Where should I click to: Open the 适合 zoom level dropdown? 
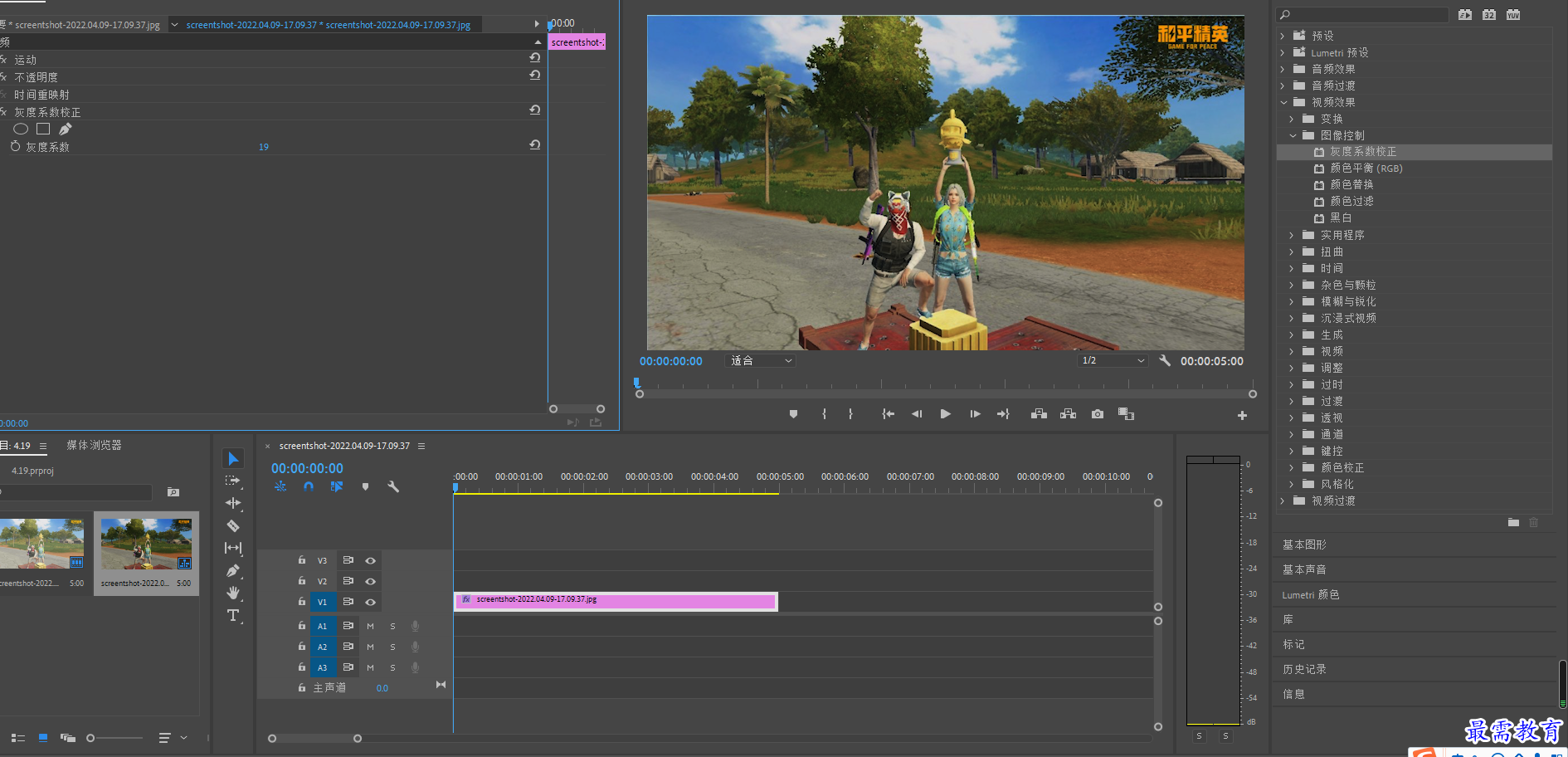point(761,360)
